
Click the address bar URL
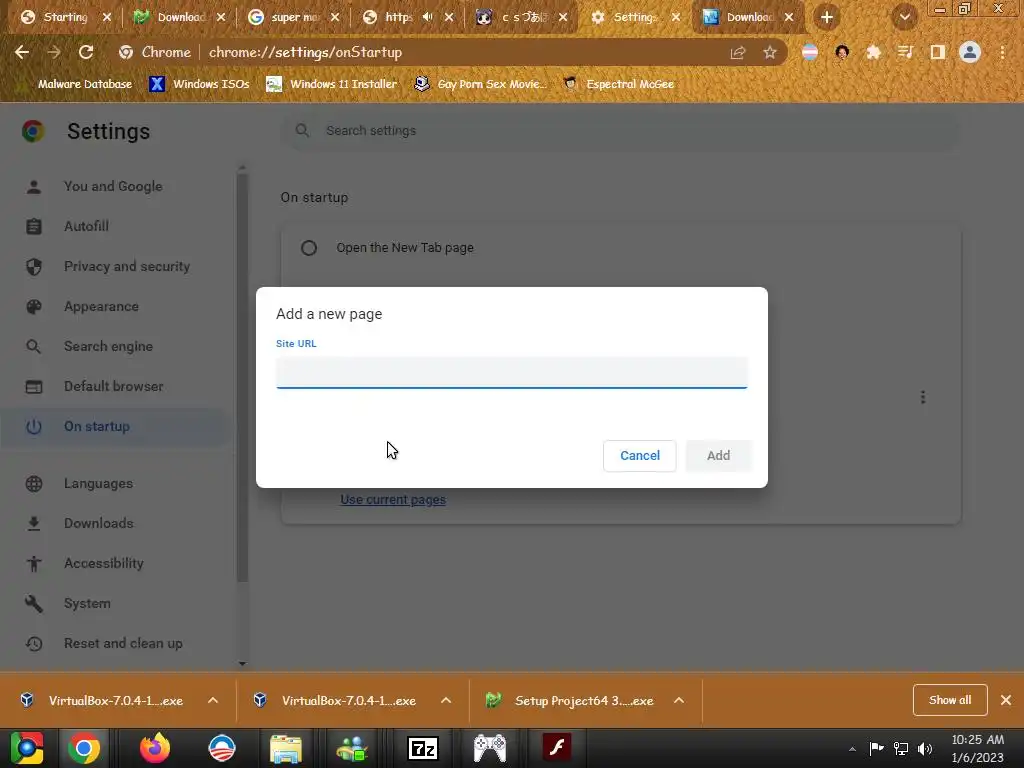click(x=305, y=52)
